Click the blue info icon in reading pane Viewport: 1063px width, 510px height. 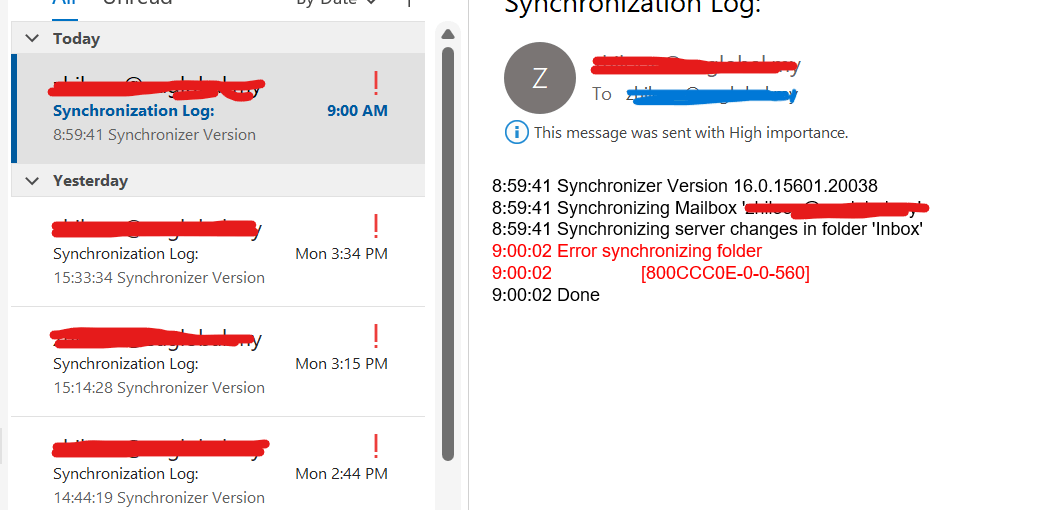517,132
